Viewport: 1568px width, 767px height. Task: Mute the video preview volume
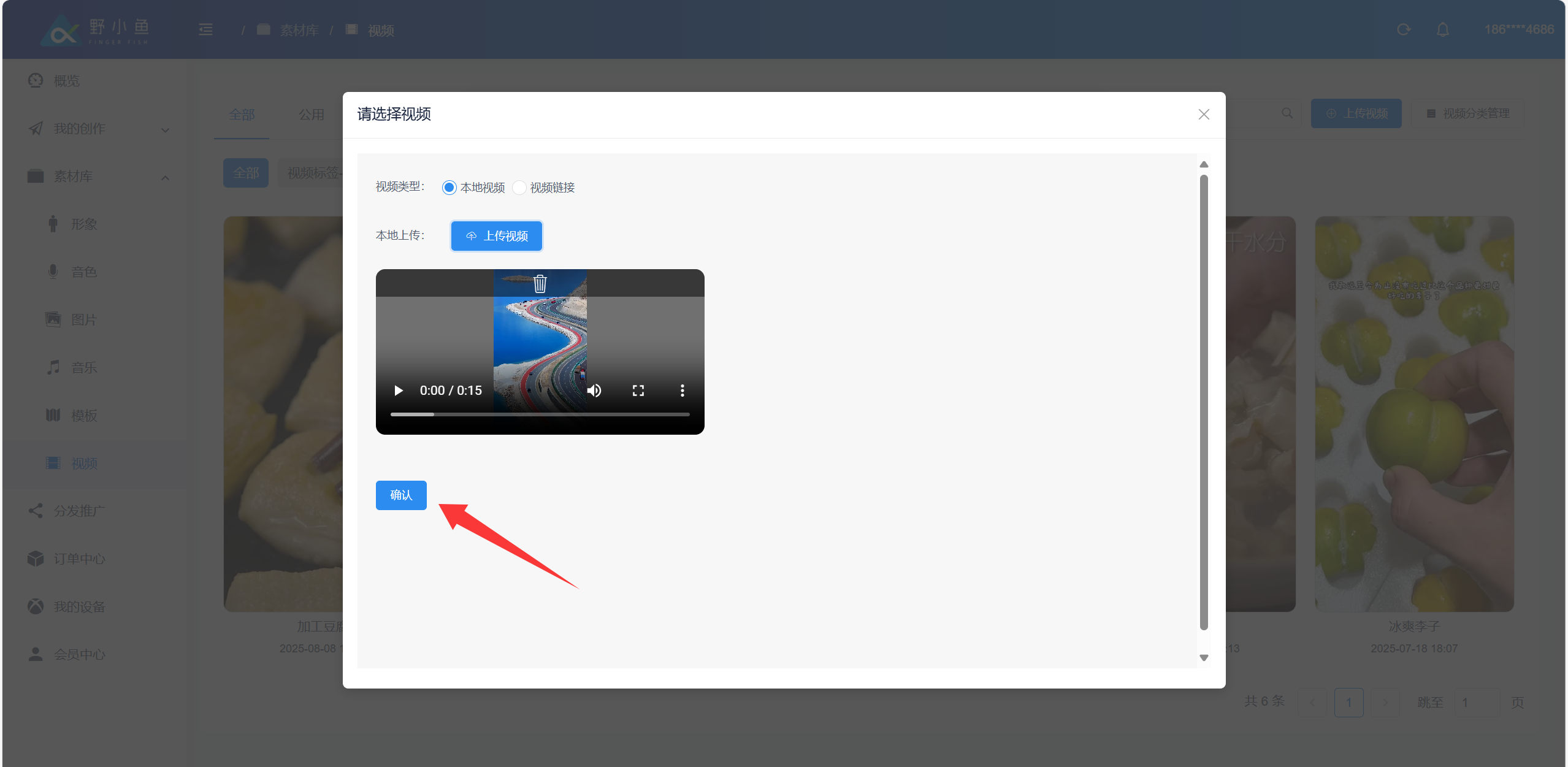pos(594,391)
